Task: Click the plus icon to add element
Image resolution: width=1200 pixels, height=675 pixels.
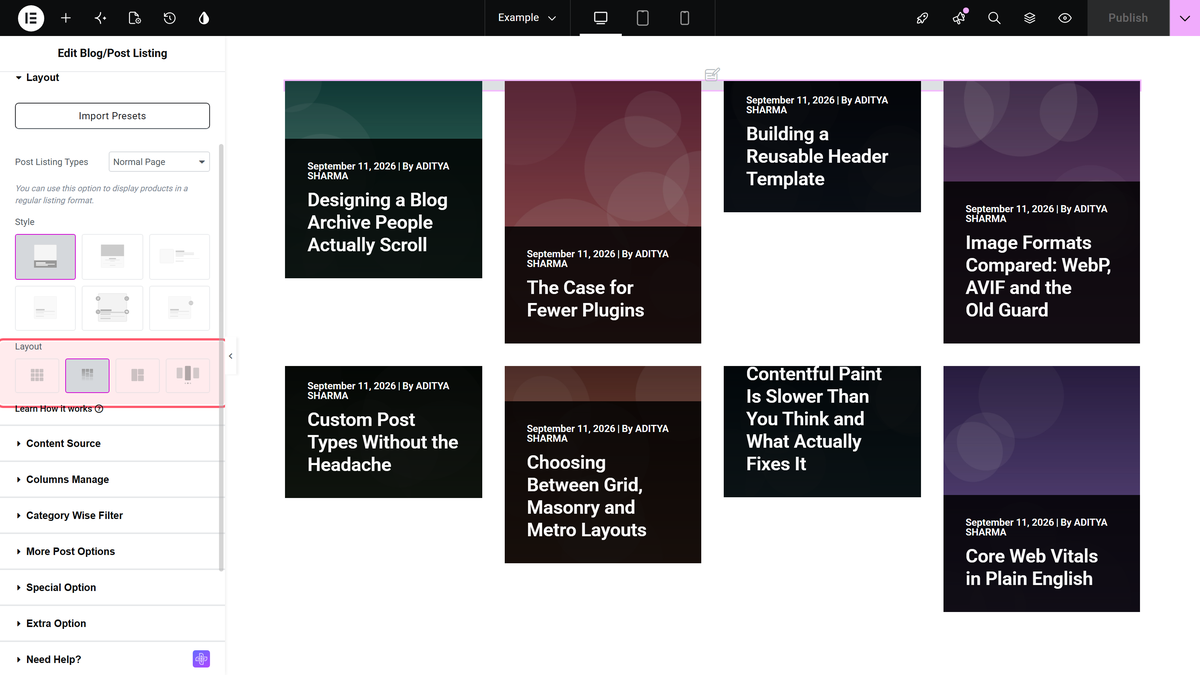Action: pos(66,18)
